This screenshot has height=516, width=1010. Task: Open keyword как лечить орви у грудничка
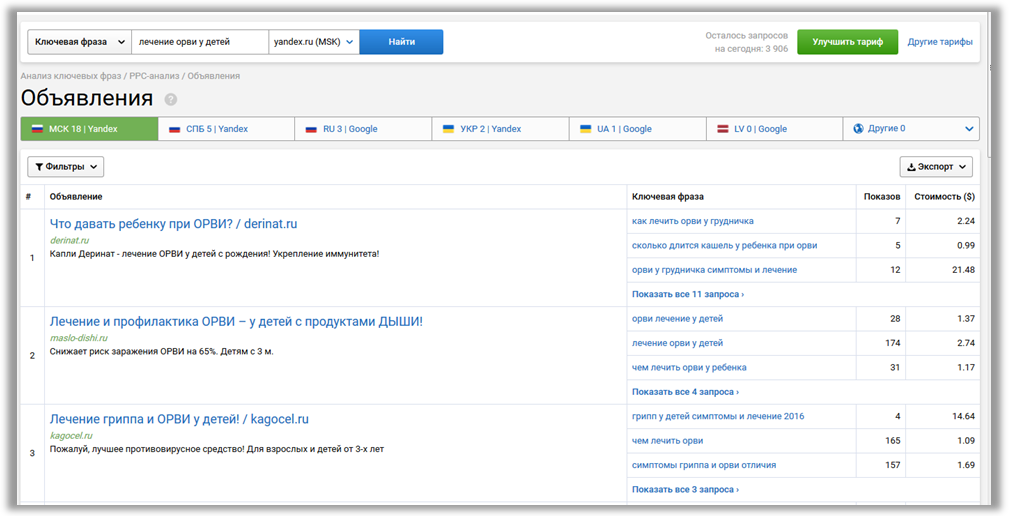[x=692, y=221]
